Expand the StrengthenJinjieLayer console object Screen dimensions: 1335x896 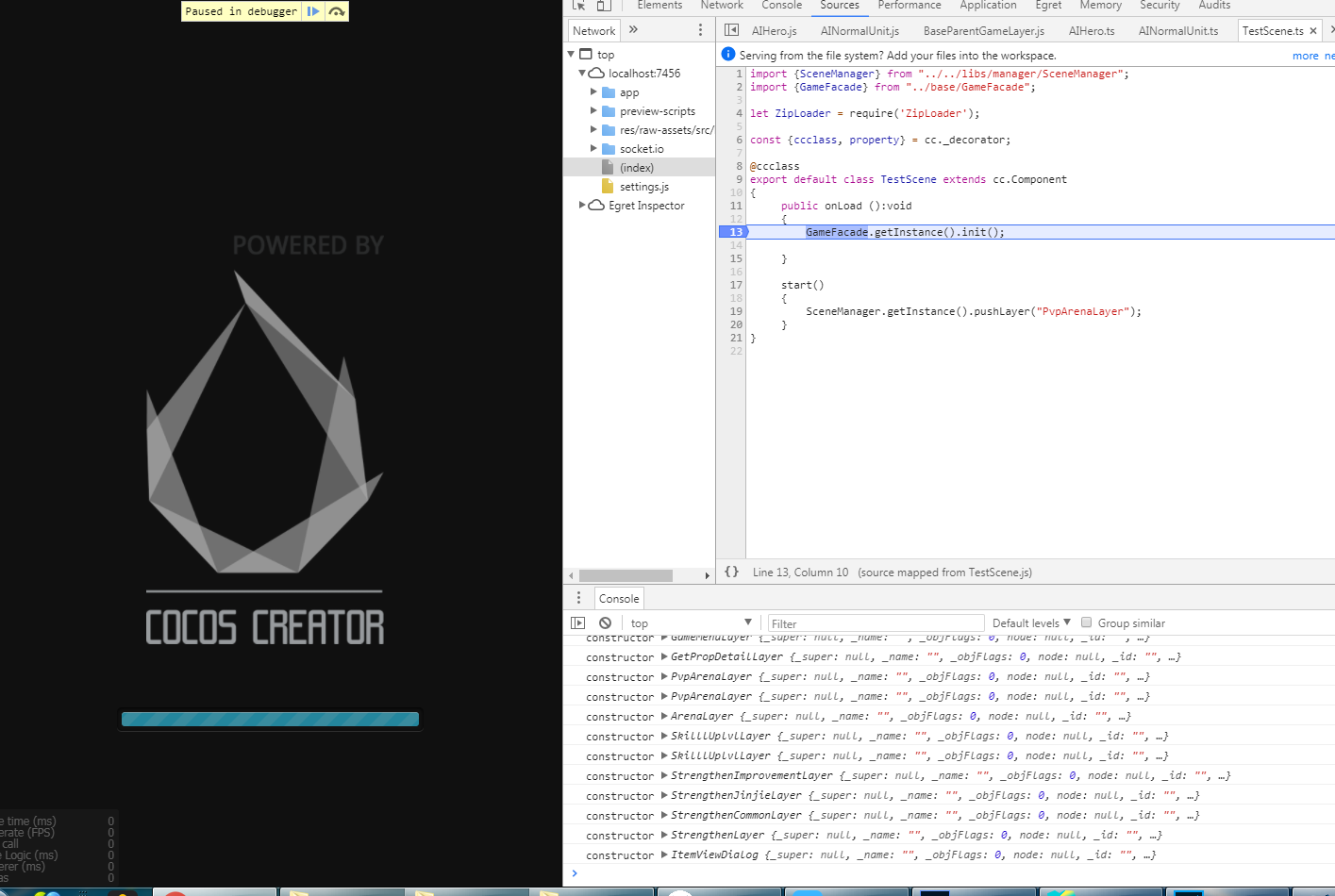(x=664, y=795)
